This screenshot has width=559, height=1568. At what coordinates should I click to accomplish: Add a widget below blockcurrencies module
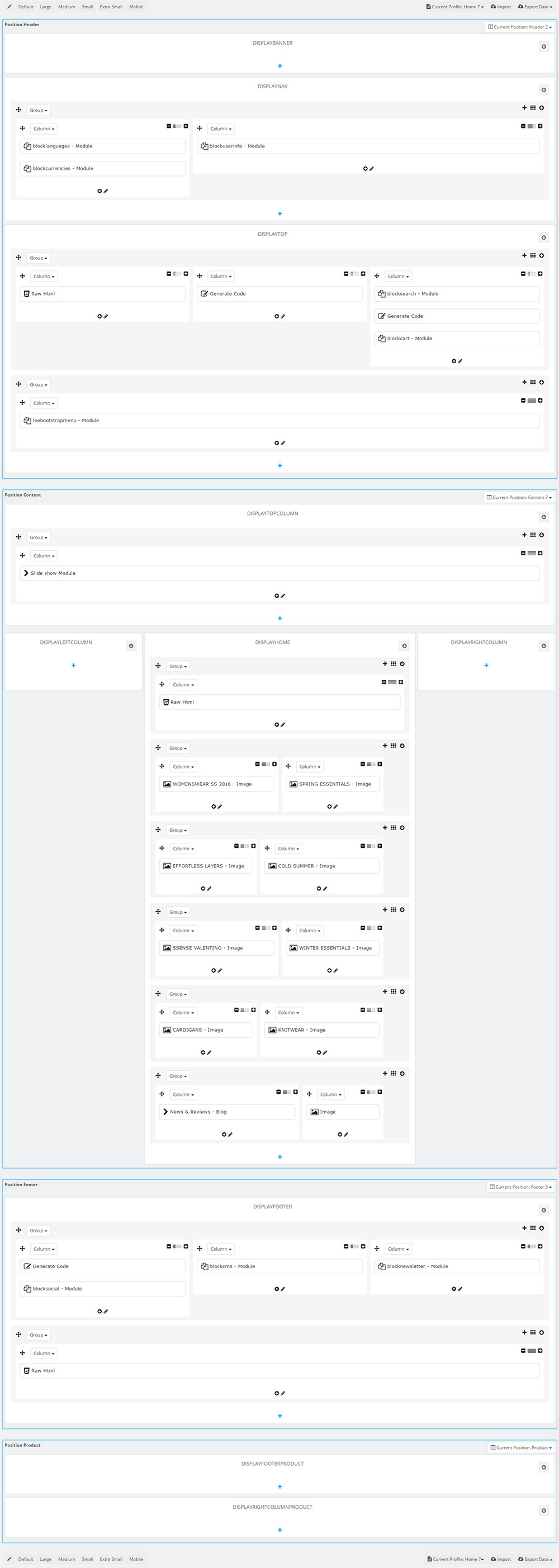pos(100,191)
